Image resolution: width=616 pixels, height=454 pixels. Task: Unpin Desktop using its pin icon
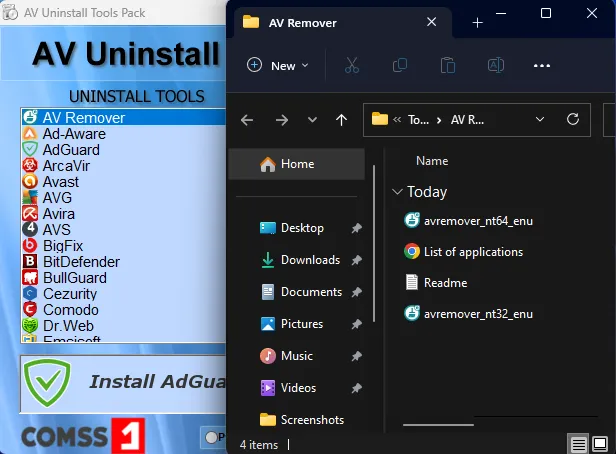coord(356,228)
